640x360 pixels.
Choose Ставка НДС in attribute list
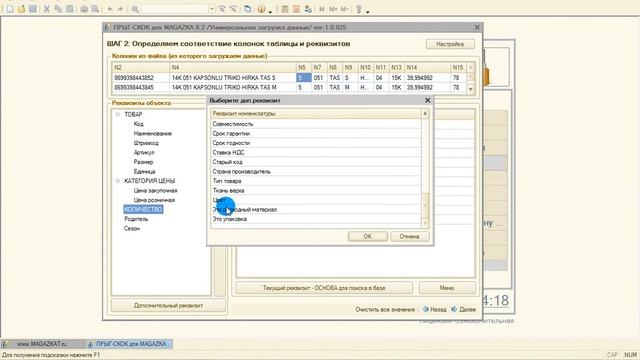[x=316, y=152]
